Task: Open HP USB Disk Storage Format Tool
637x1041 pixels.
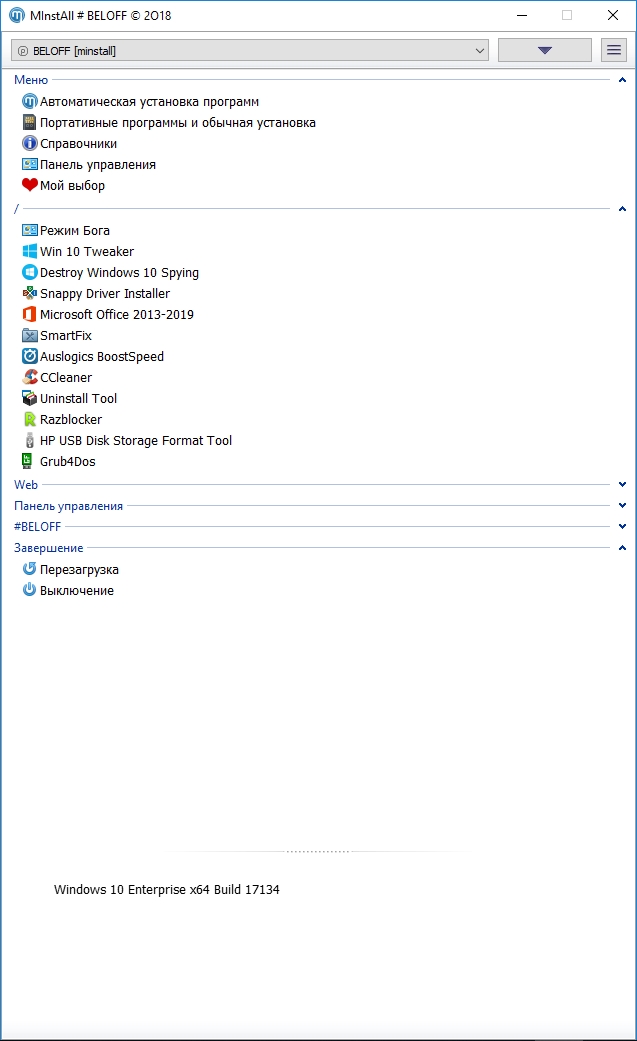Action: pyautogui.click(x=136, y=440)
